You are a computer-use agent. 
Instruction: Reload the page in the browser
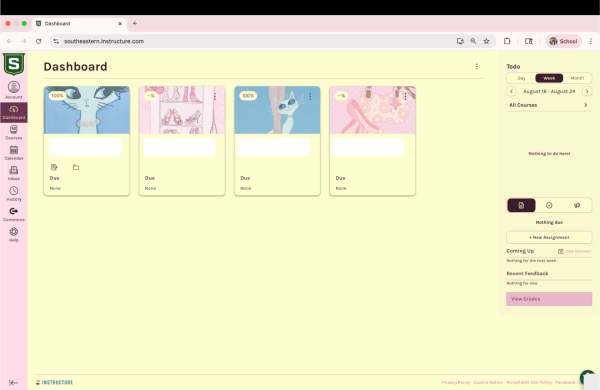tap(38, 41)
